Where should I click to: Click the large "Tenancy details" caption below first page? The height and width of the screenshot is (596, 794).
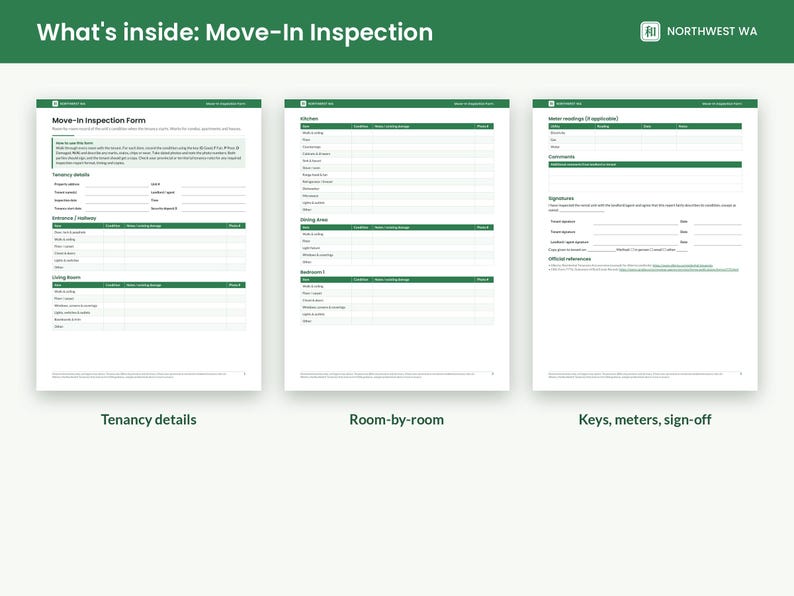pyautogui.click(x=148, y=419)
